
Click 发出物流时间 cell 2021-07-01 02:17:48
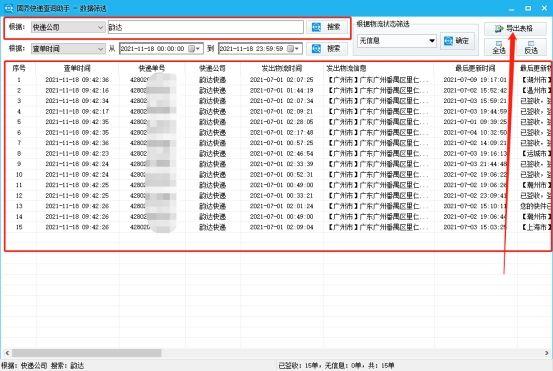(x=281, y=132)
